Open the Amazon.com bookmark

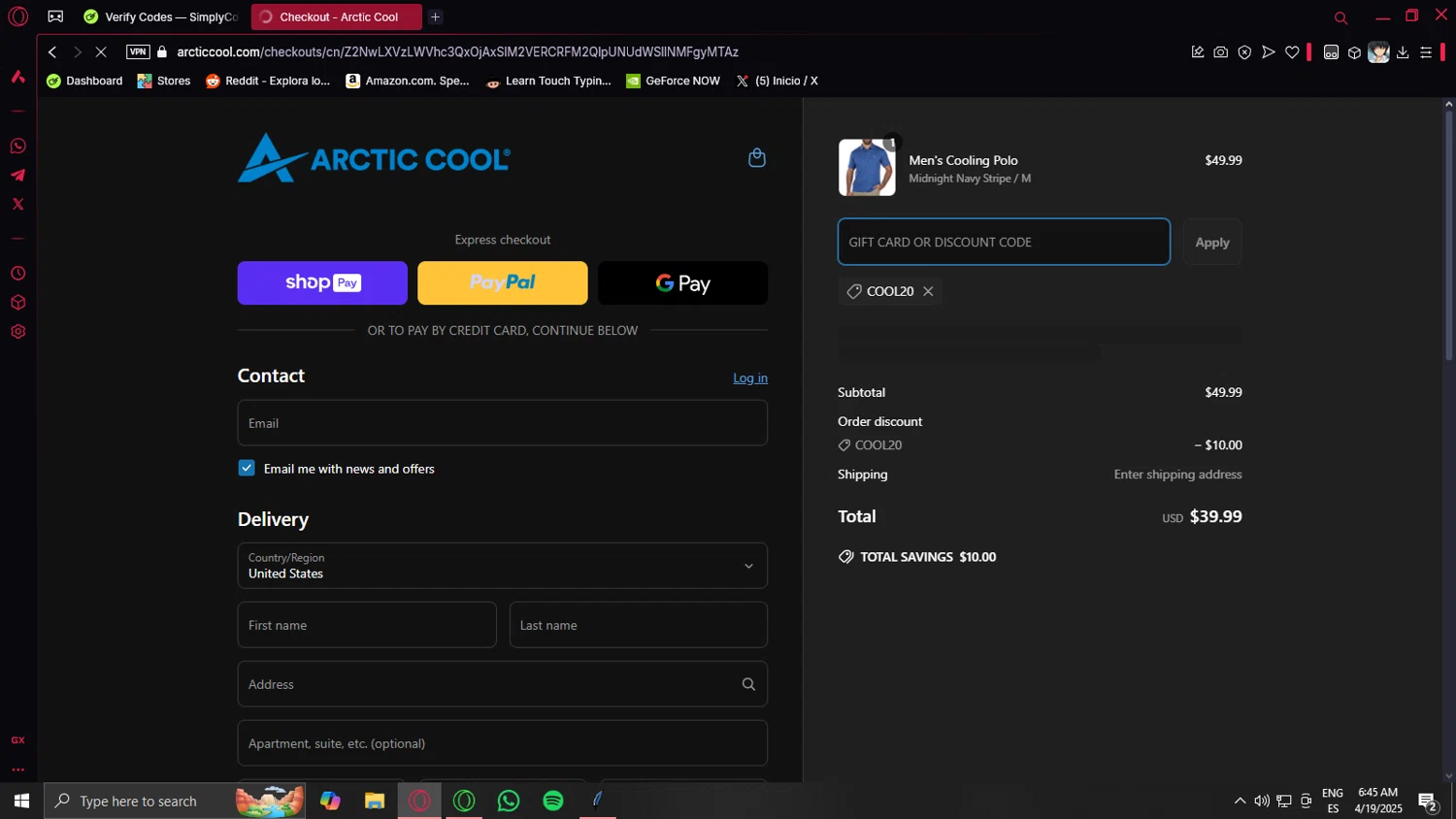[x=408, y=81]
